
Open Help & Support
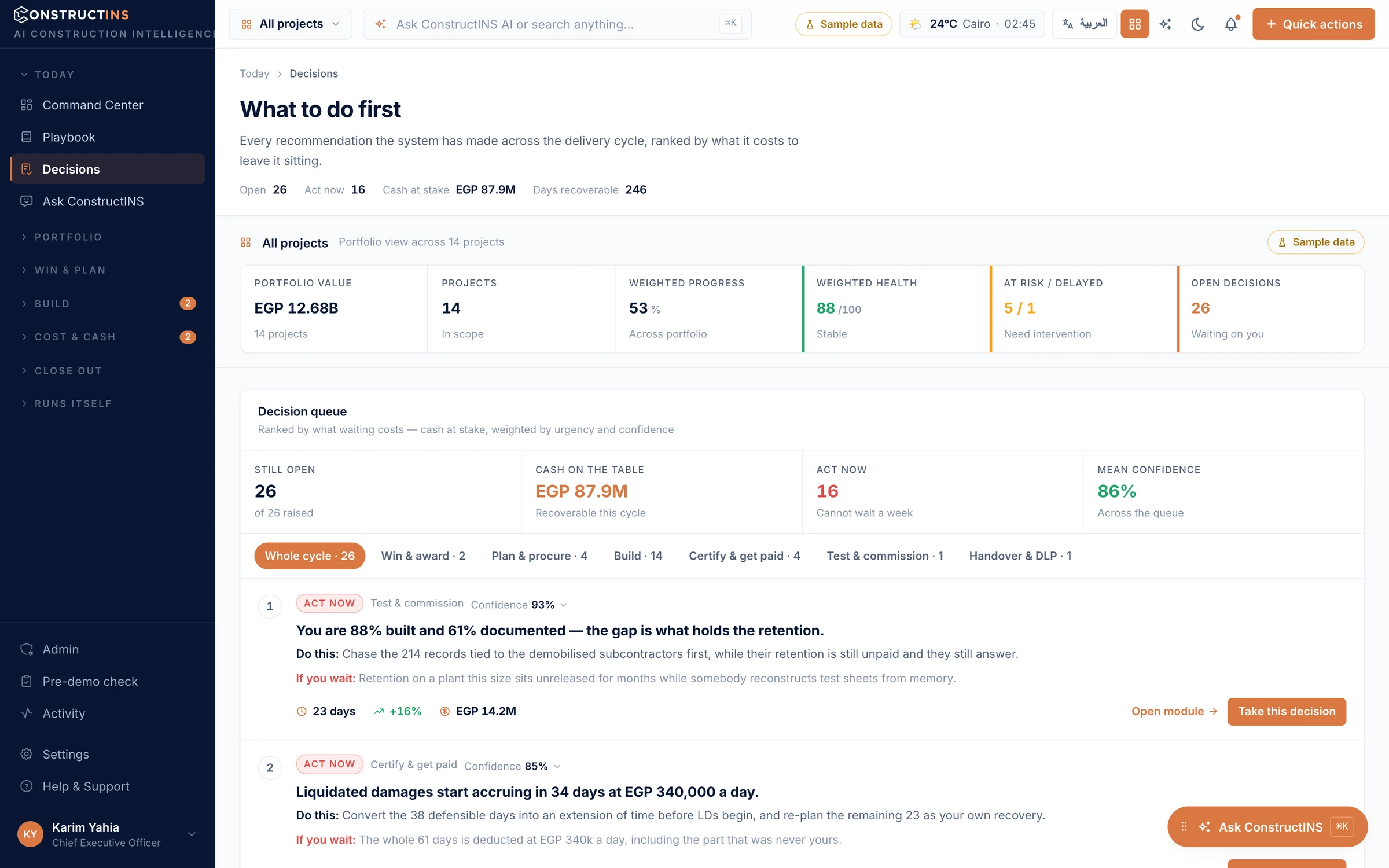point(108,786)
